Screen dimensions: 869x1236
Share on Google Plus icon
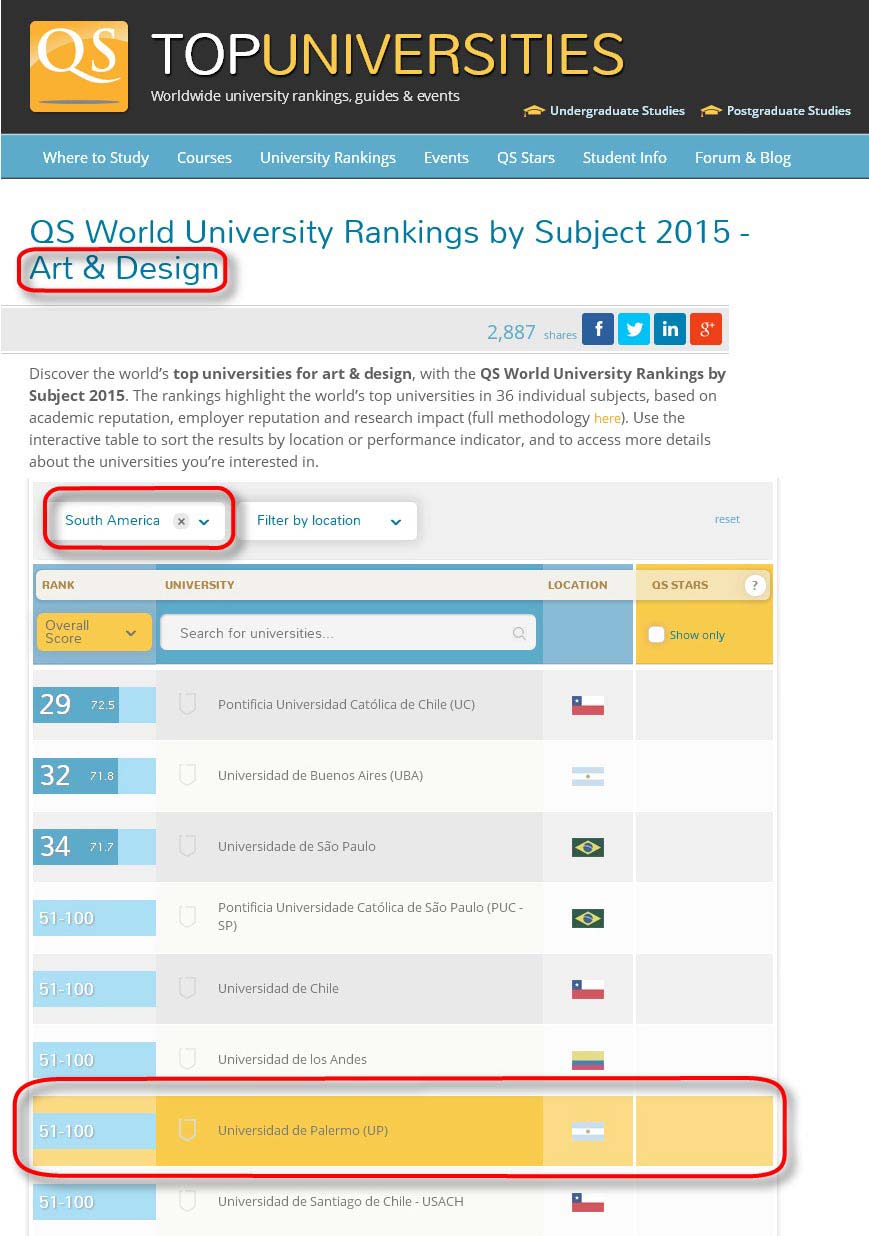tap(706, 329)
